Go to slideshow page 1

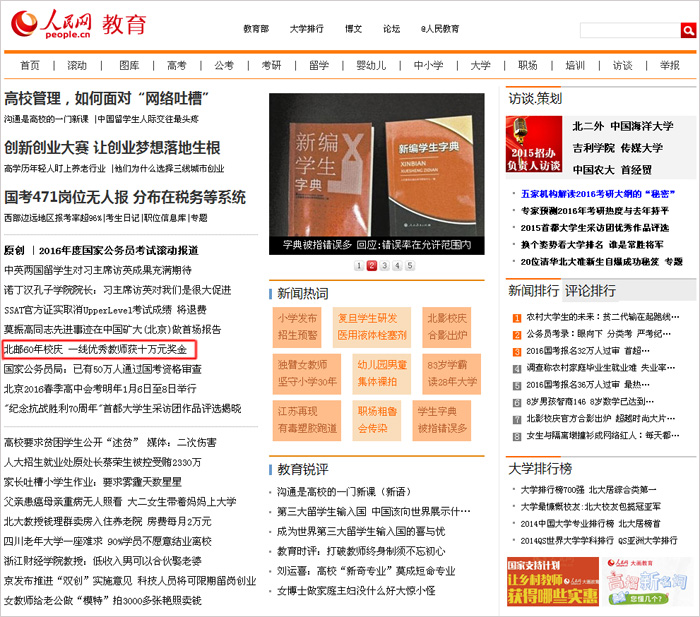tap(359, 266)
